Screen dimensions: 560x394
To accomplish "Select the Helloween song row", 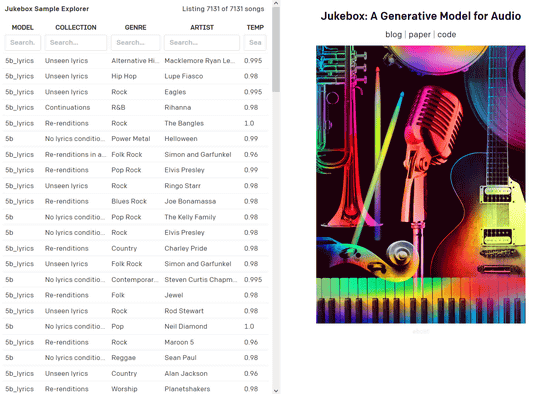I will pyautogui.click(x=135, y=139).
